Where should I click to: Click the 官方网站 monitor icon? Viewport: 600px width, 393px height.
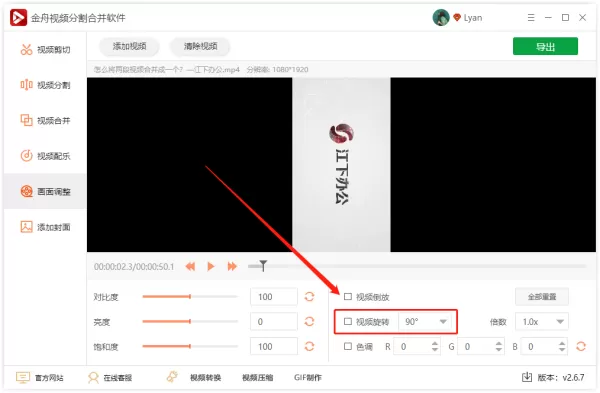tap(23, 377)
